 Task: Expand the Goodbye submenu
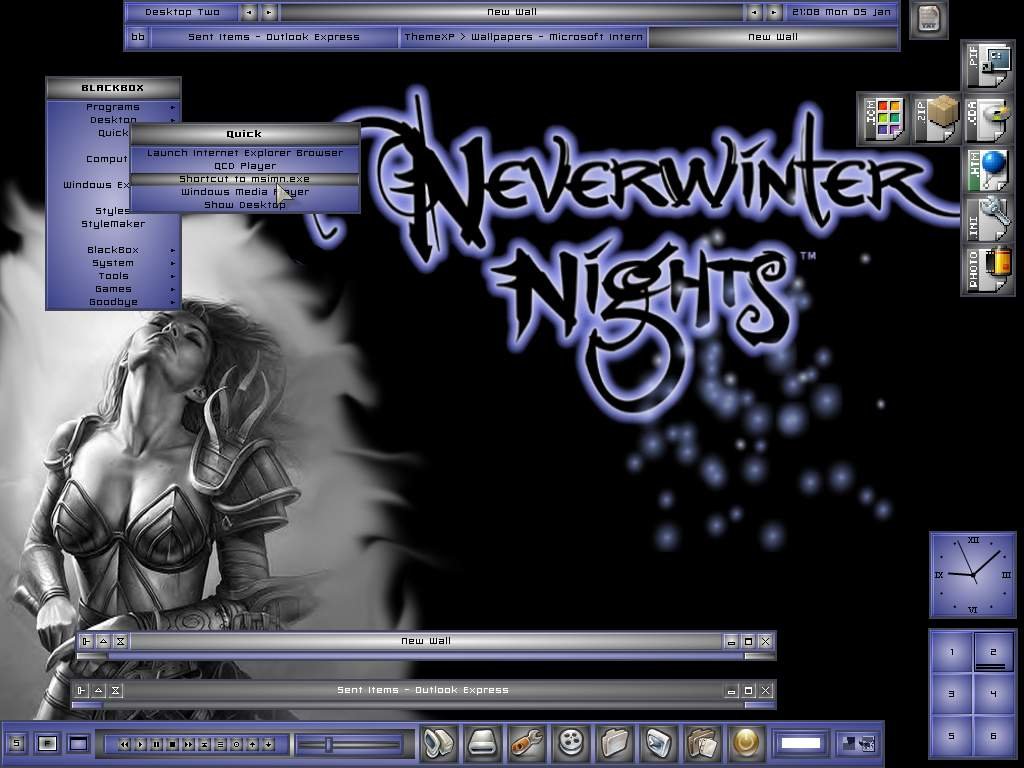pos(113,302)
